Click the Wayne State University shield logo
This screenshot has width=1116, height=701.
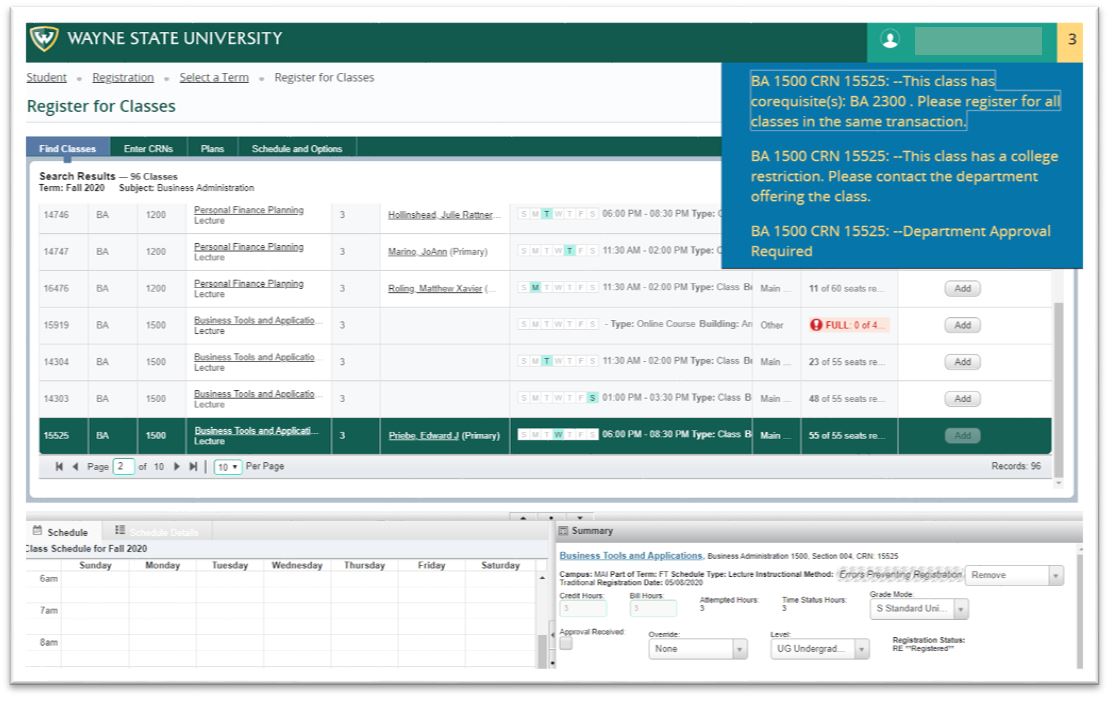43,38
